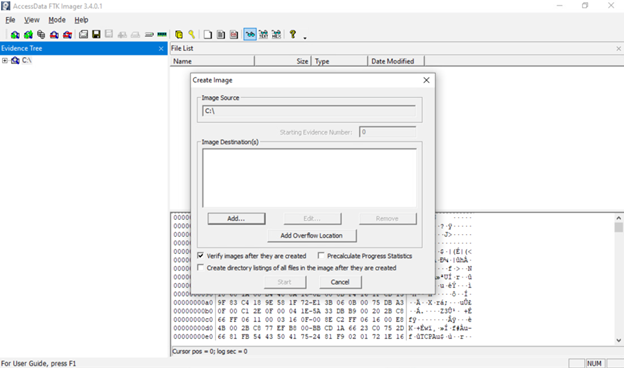Viewport: 624px width, 368px height.
Task: Switch to the hex viewer mode icon
Action: (276, 35)
